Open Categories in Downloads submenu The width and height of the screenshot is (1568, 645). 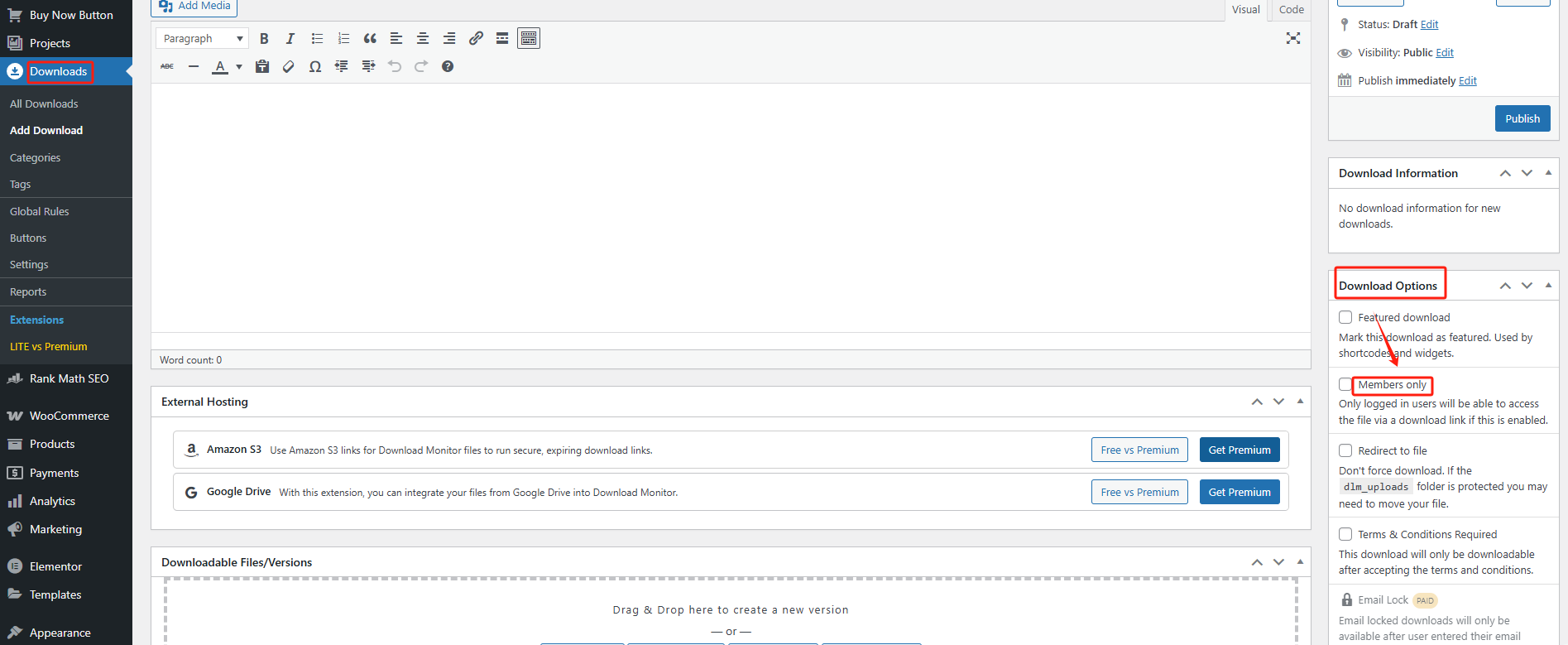coord(35,157)
